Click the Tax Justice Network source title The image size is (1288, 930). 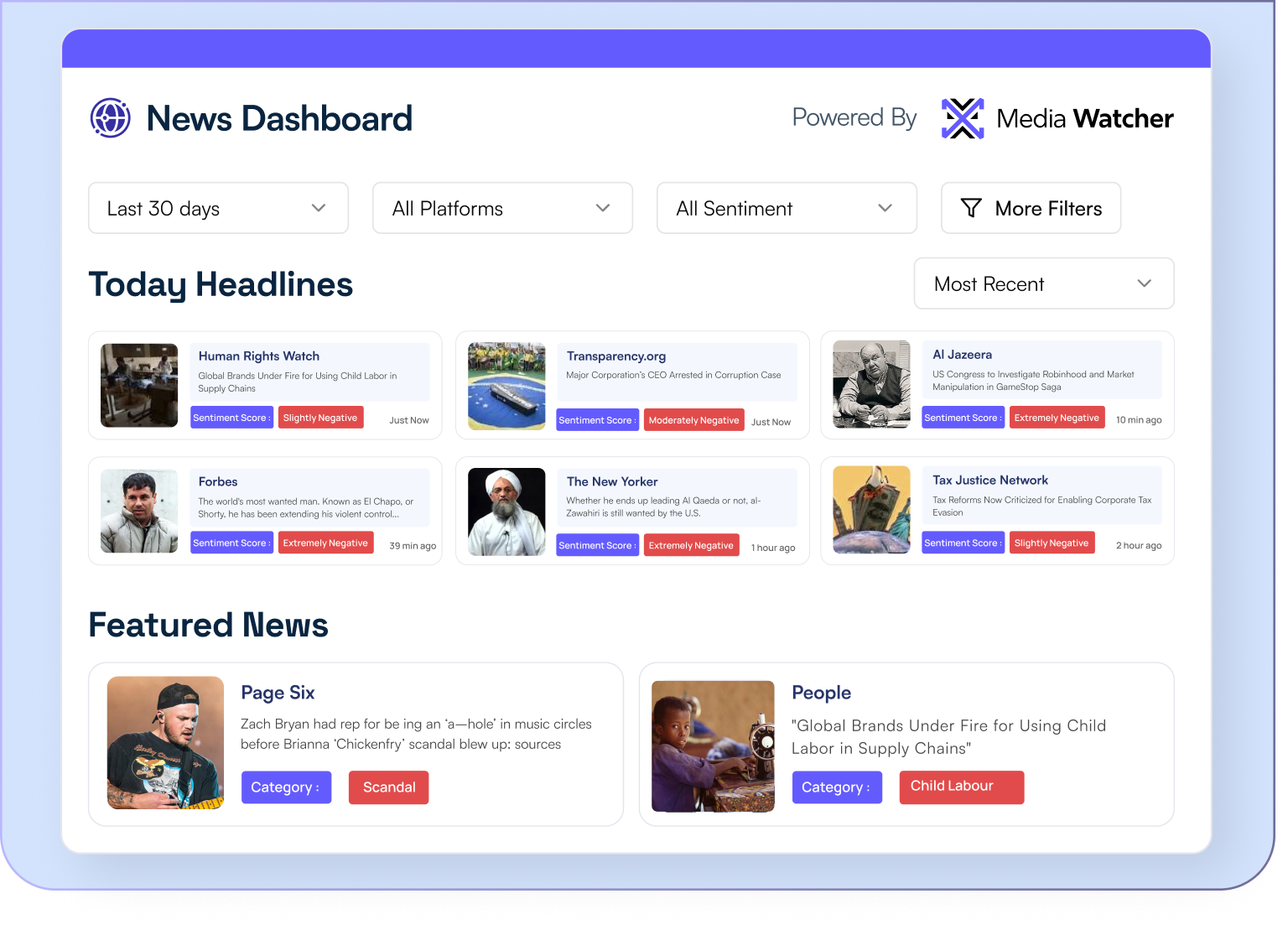click(990, 481)
